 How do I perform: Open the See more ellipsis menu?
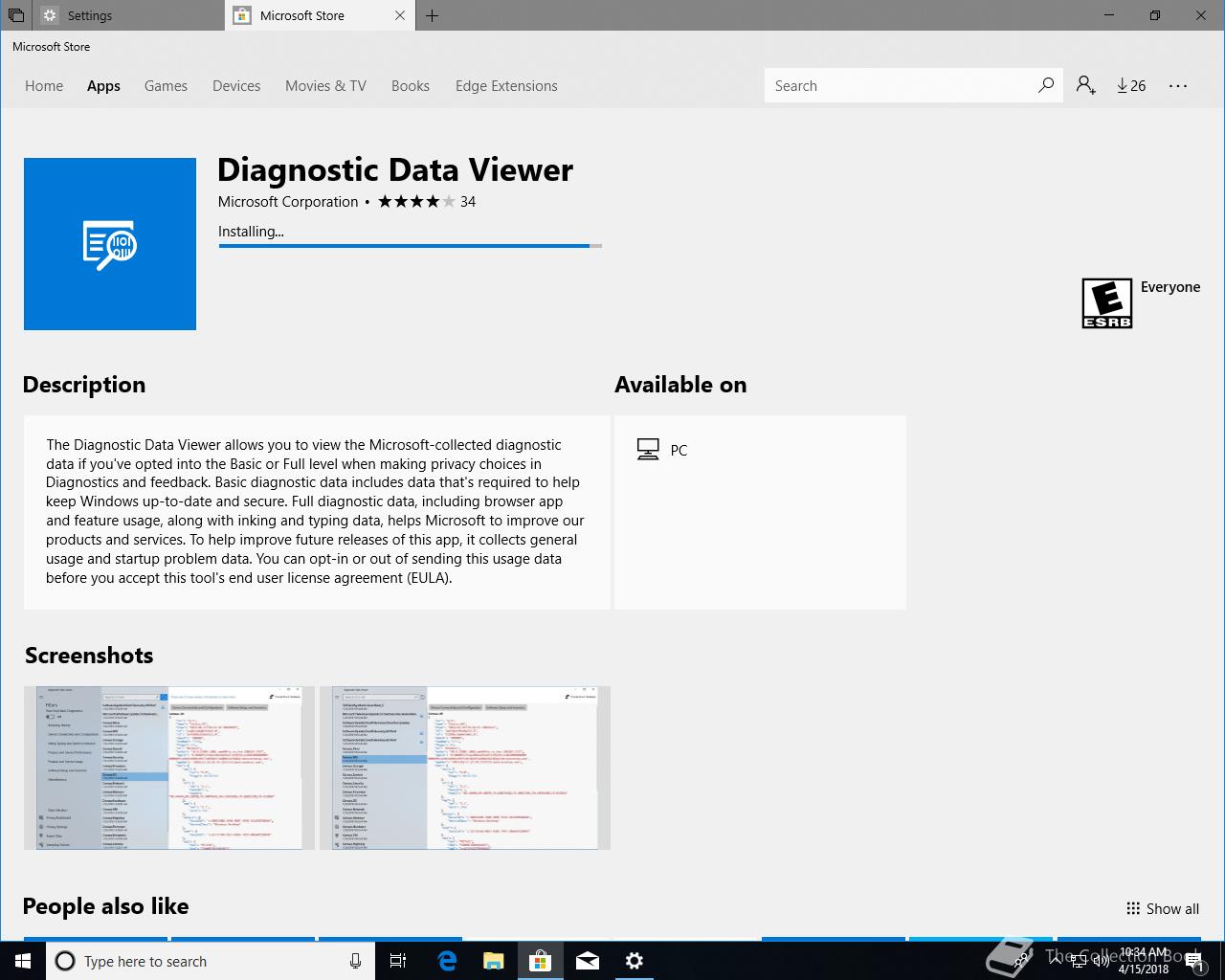point(1178,86)
